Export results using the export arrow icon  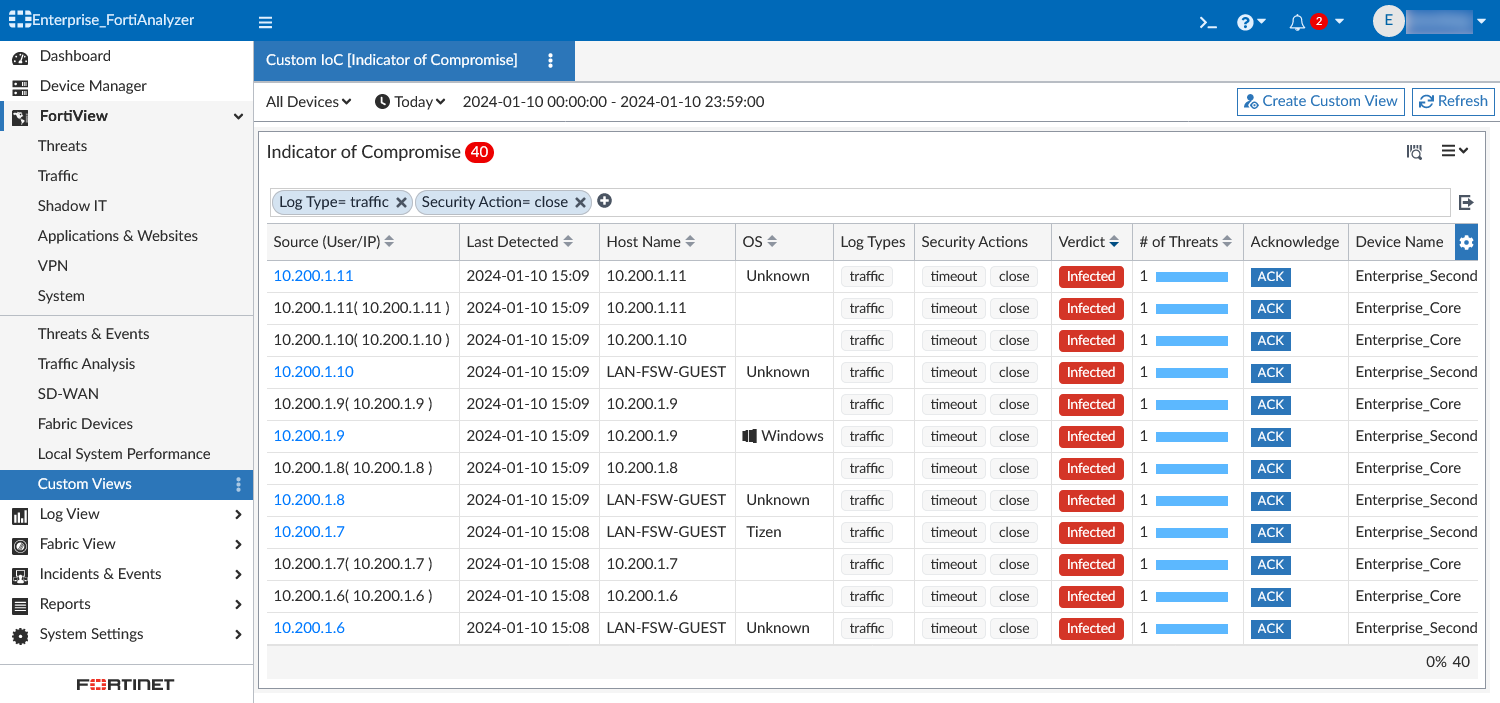1466,203
